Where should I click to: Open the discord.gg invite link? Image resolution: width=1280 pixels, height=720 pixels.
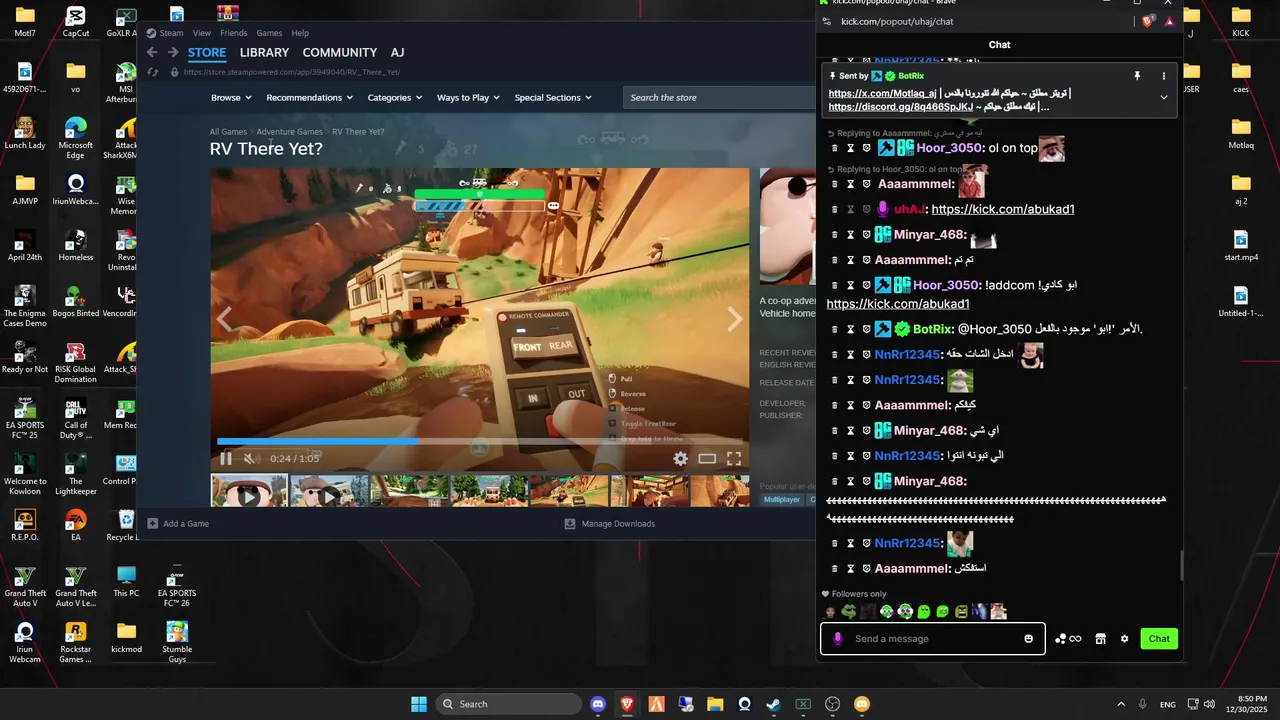click(900, 107)
